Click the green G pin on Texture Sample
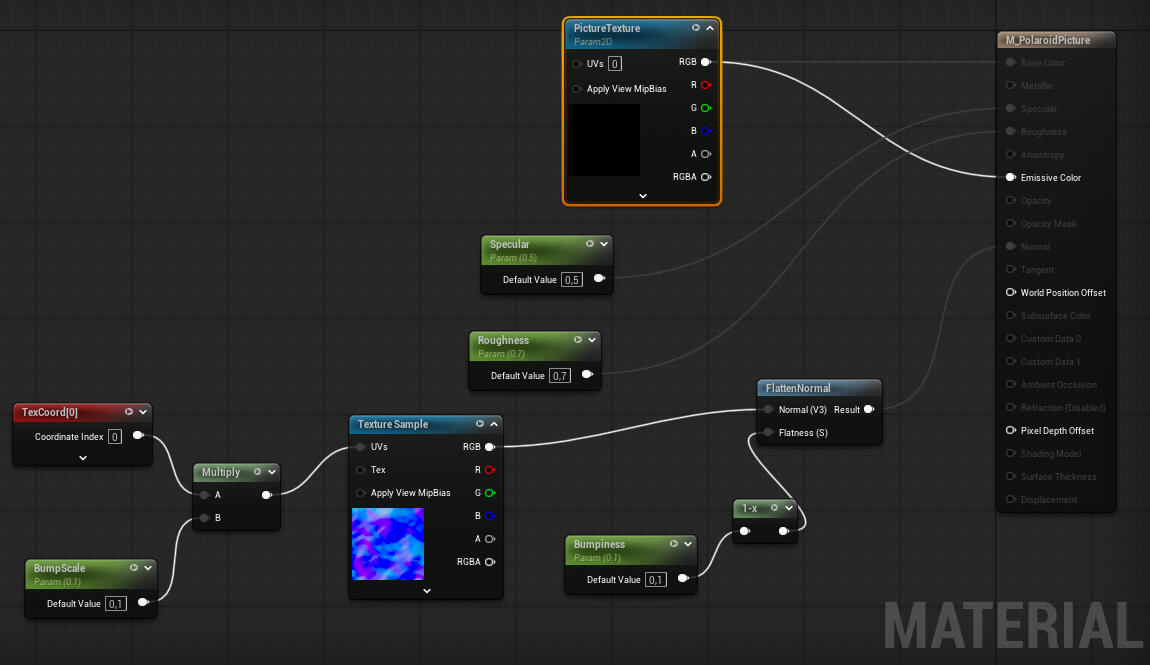This screenshot has height=665, width=1150. coord(490,493)
